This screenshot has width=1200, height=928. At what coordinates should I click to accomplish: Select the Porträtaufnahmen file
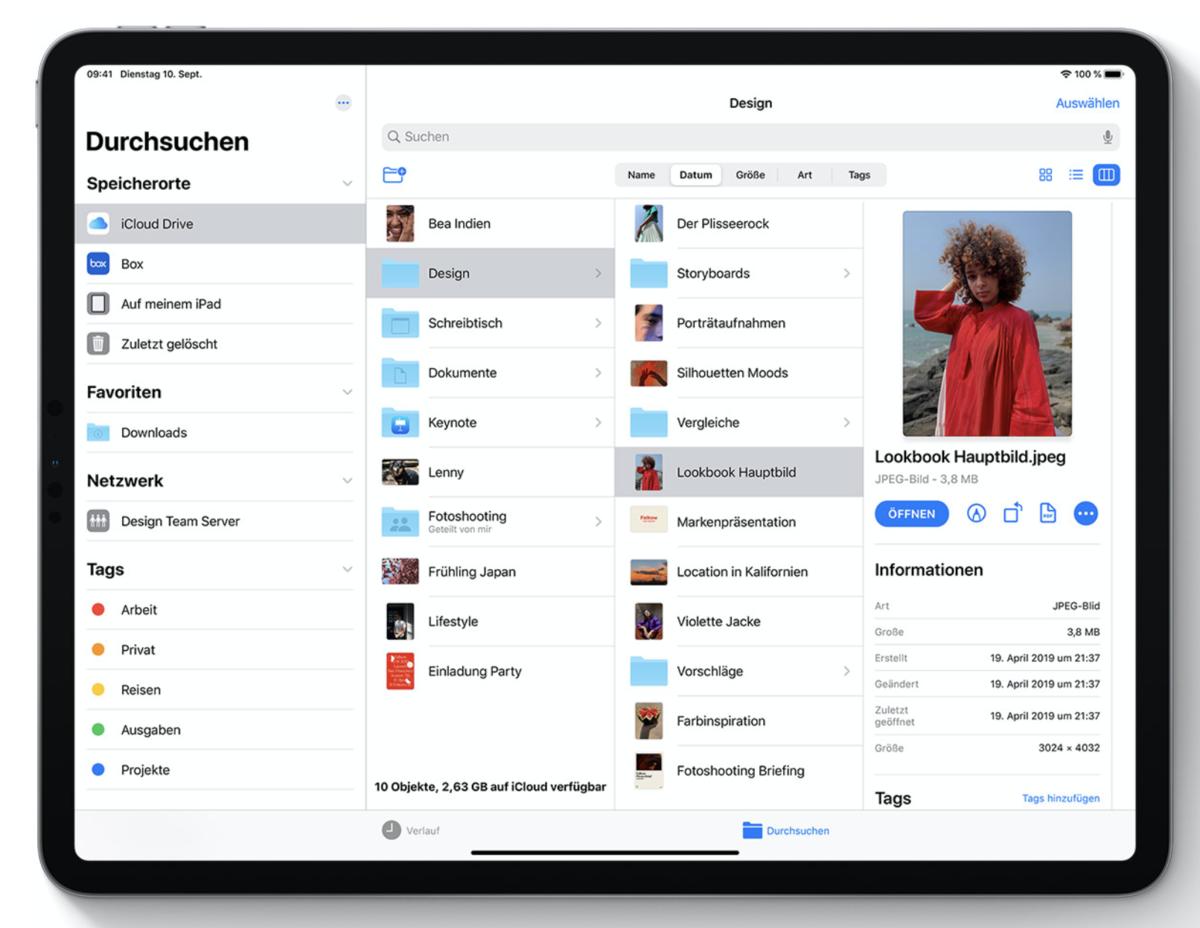[739, 323]
